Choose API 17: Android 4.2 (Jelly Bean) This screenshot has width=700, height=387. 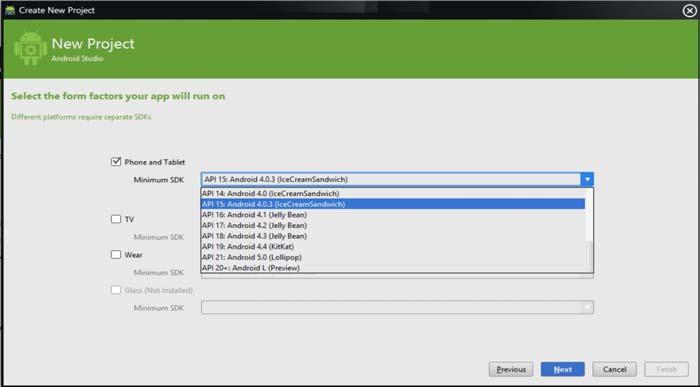393,225
